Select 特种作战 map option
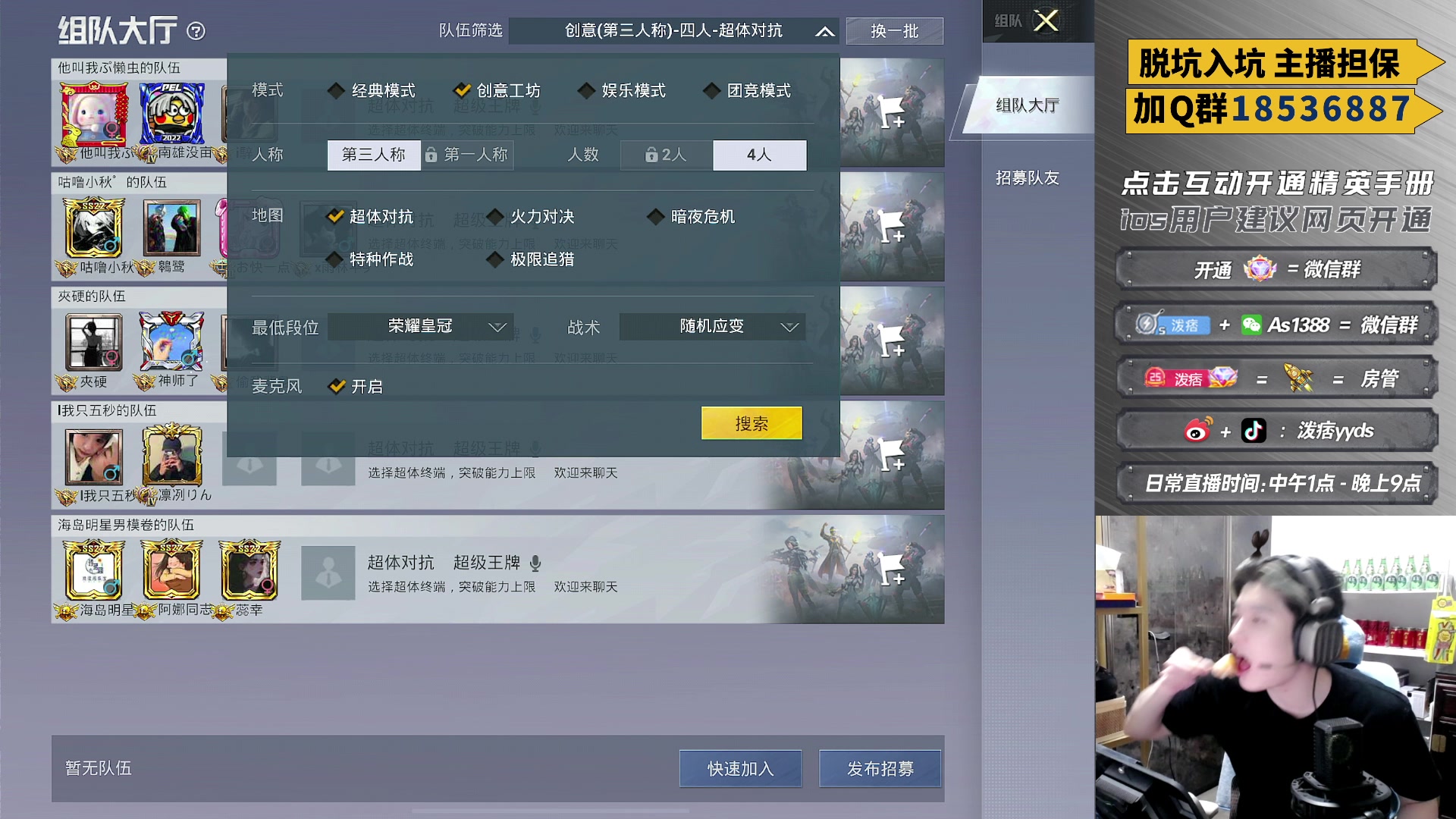 point(370,259)
